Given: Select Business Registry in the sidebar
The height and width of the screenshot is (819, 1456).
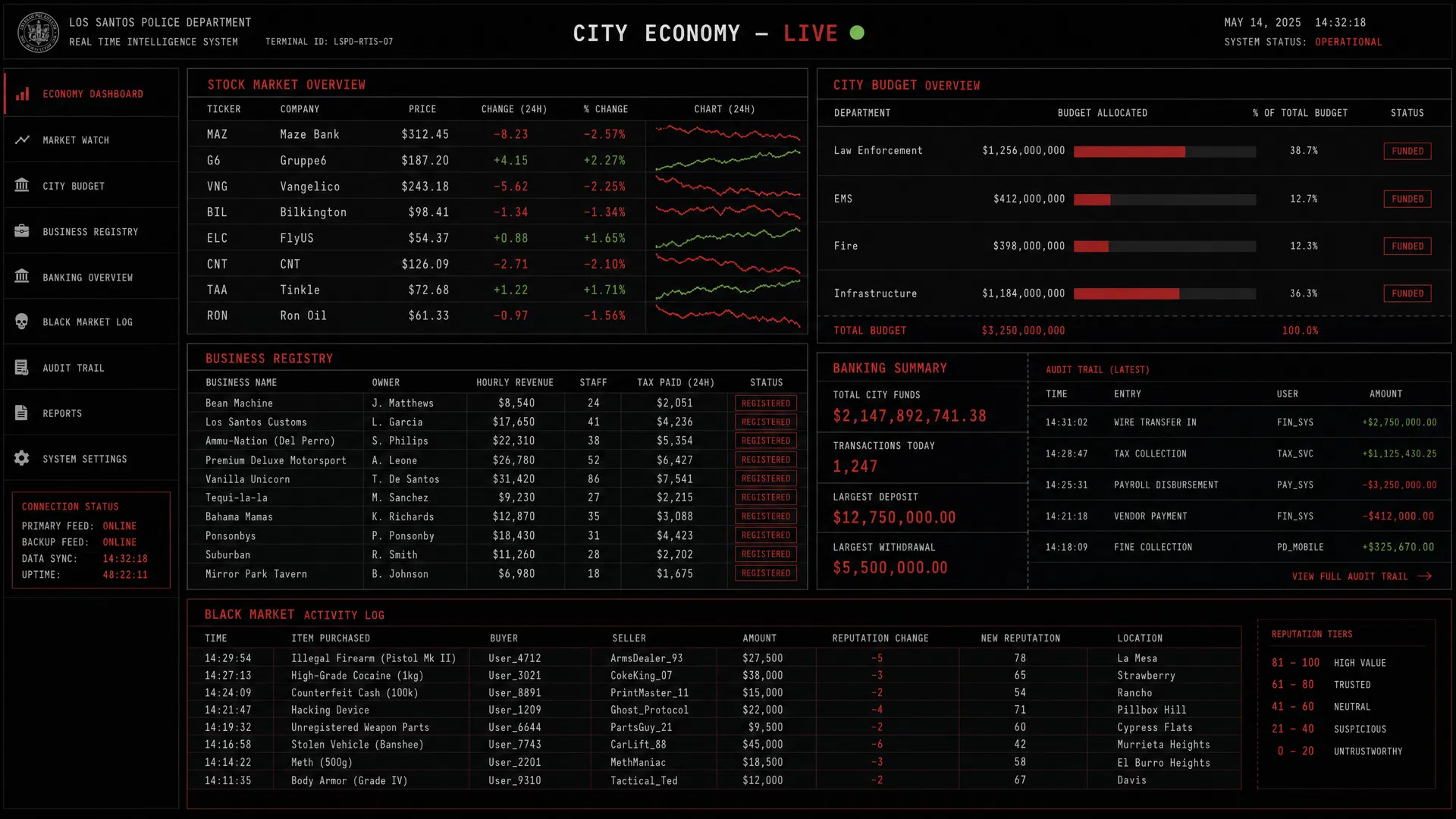Looking at the screenshot, I should coord(91,231).
